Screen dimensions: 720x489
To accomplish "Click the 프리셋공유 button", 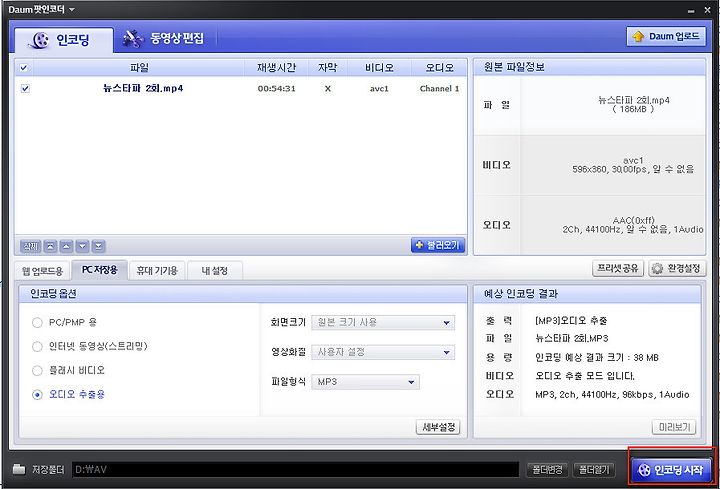I will point(618,268).
